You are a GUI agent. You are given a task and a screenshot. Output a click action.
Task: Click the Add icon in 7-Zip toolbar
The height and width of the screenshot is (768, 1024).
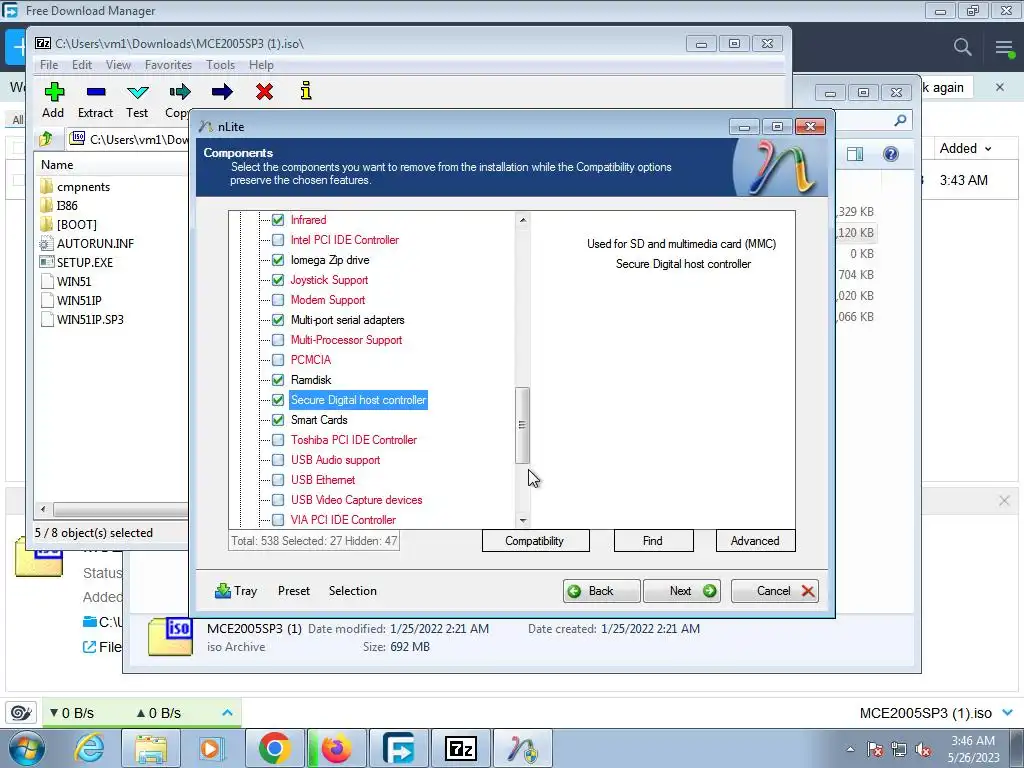tap(54, 91)
